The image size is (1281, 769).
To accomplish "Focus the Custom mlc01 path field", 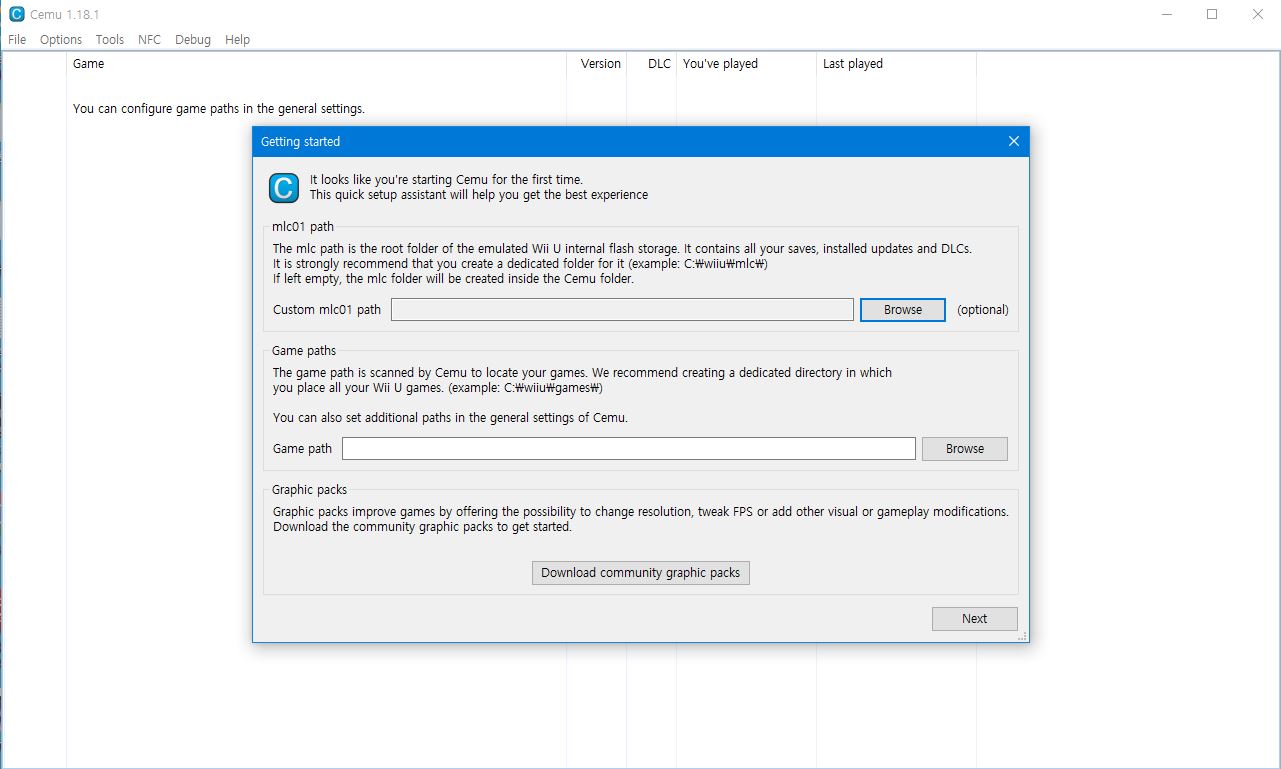I will 622,310.
